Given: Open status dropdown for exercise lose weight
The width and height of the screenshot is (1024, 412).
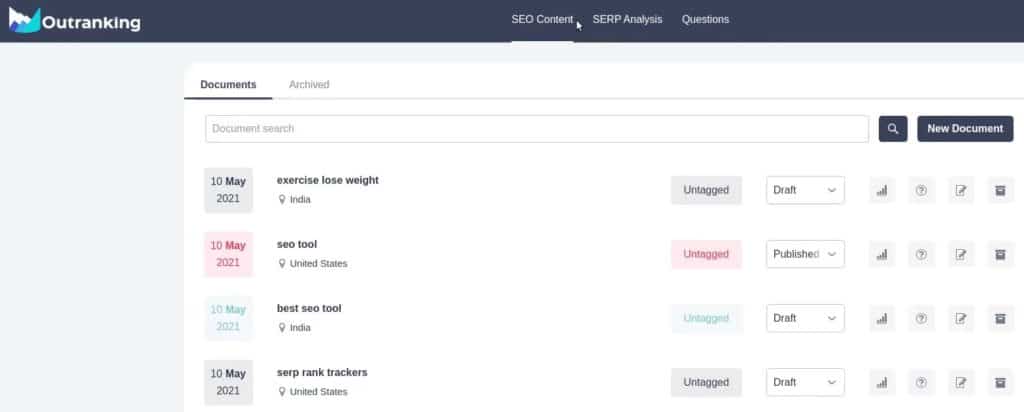Looking at the screenshot, I should (805, 190).
